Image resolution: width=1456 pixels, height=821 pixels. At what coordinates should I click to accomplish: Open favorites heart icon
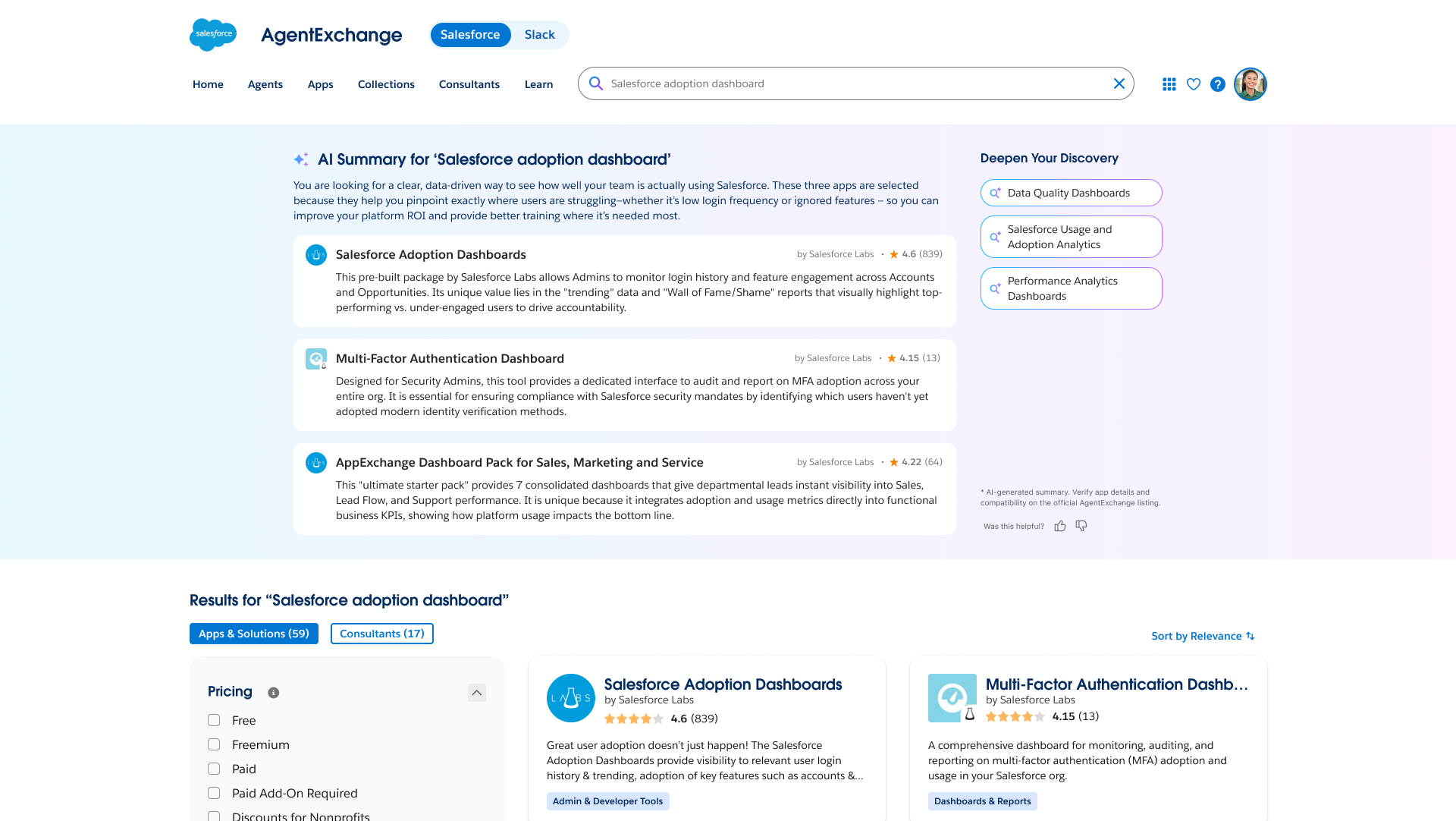tap(1194, 84)
